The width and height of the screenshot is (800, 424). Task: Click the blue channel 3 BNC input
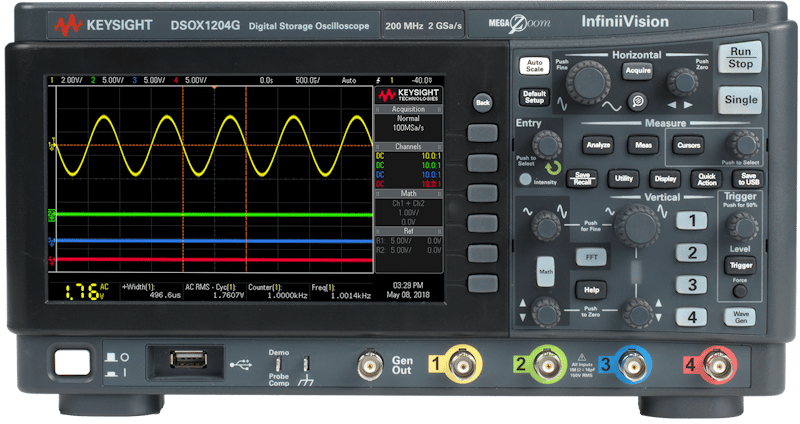click(x=633, y=365)
